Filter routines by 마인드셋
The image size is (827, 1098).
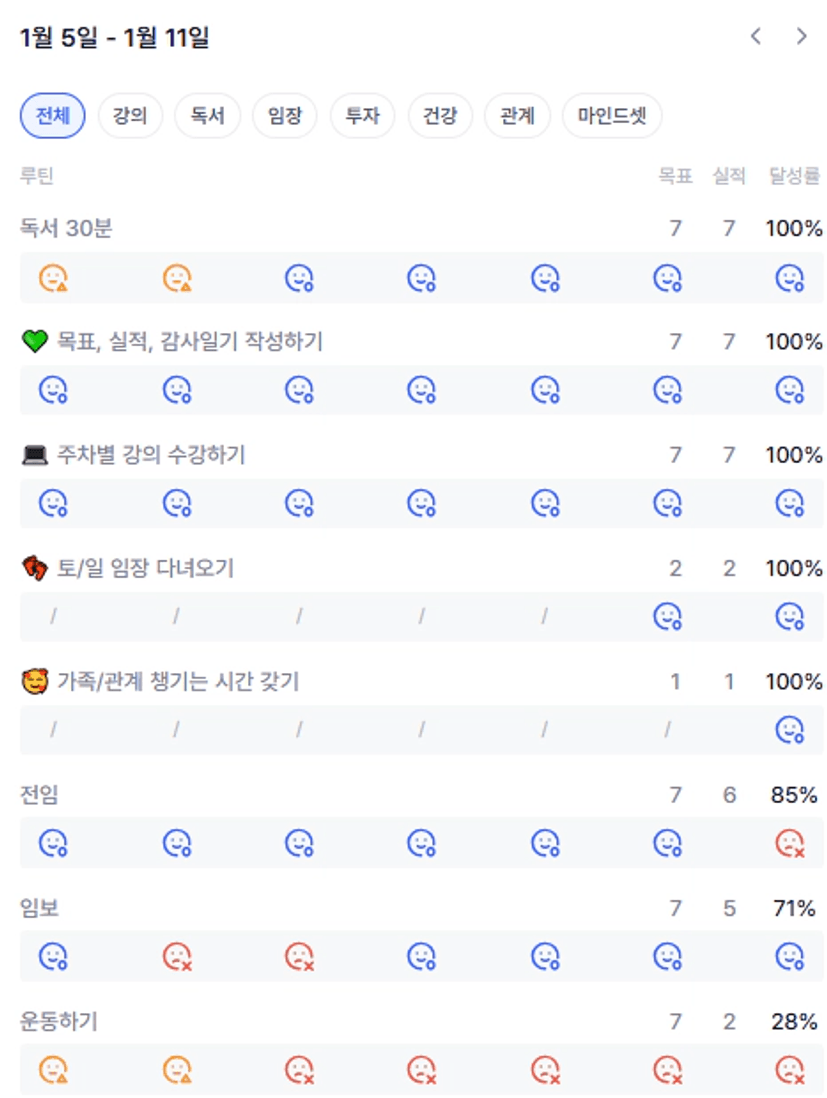612,116
